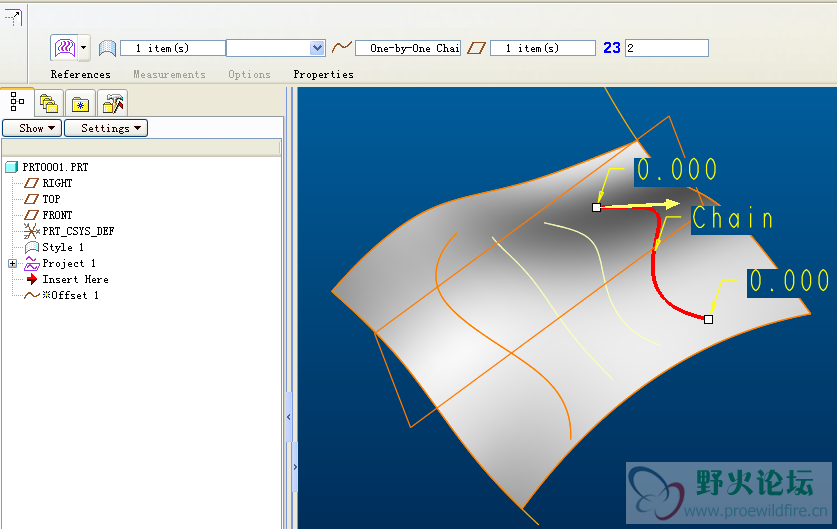
Task: Select PRT0001.PRT in the model tree
Action: tap(55, 167)
